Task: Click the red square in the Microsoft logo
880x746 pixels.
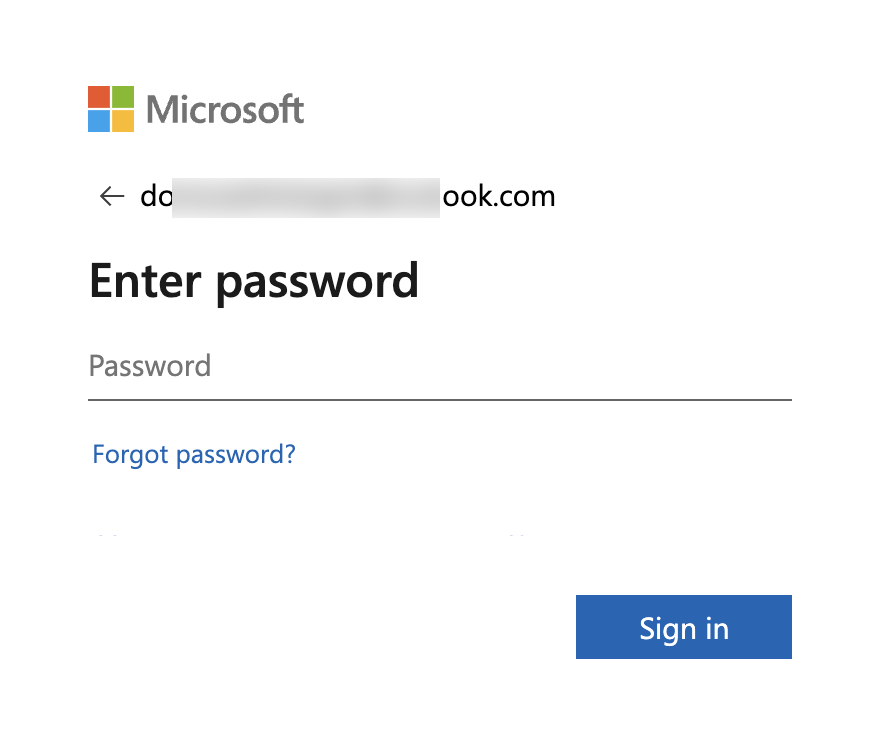Action: [99, 97]
